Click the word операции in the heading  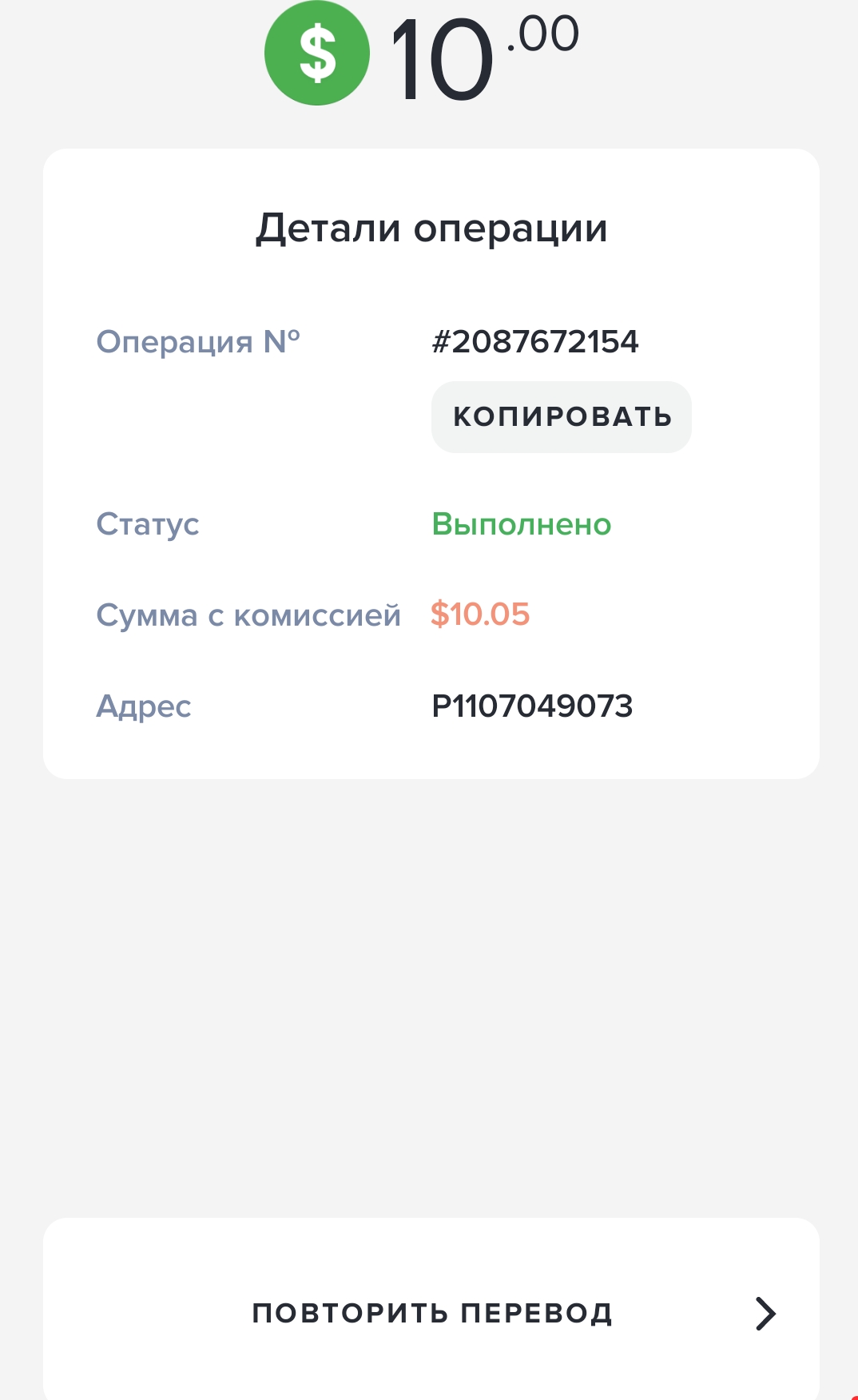[510, 229]
